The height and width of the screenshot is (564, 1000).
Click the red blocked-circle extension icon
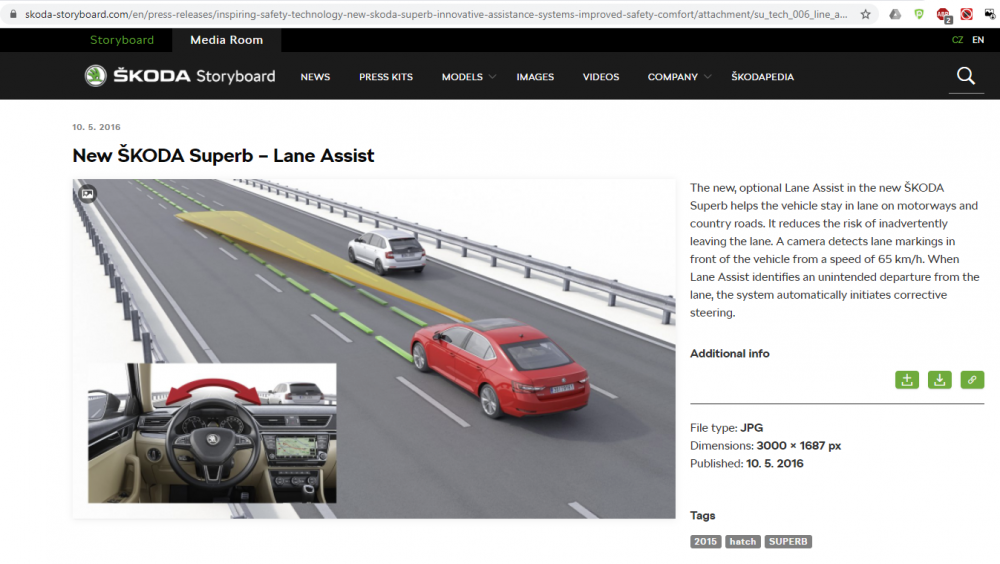click(967, 14)
